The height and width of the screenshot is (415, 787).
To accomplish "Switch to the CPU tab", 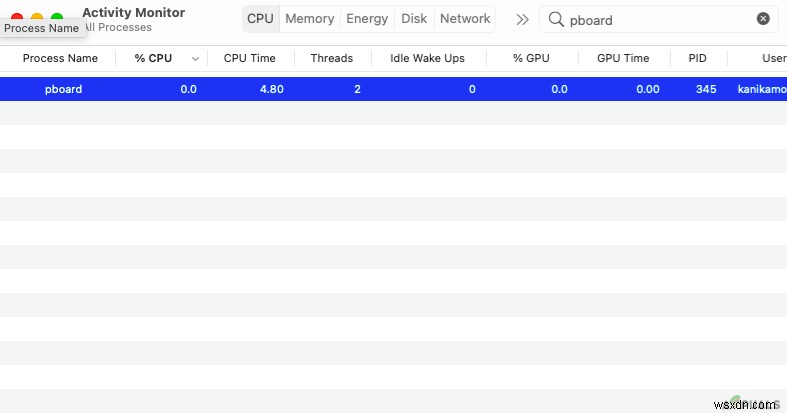I will tap(260, 19).
